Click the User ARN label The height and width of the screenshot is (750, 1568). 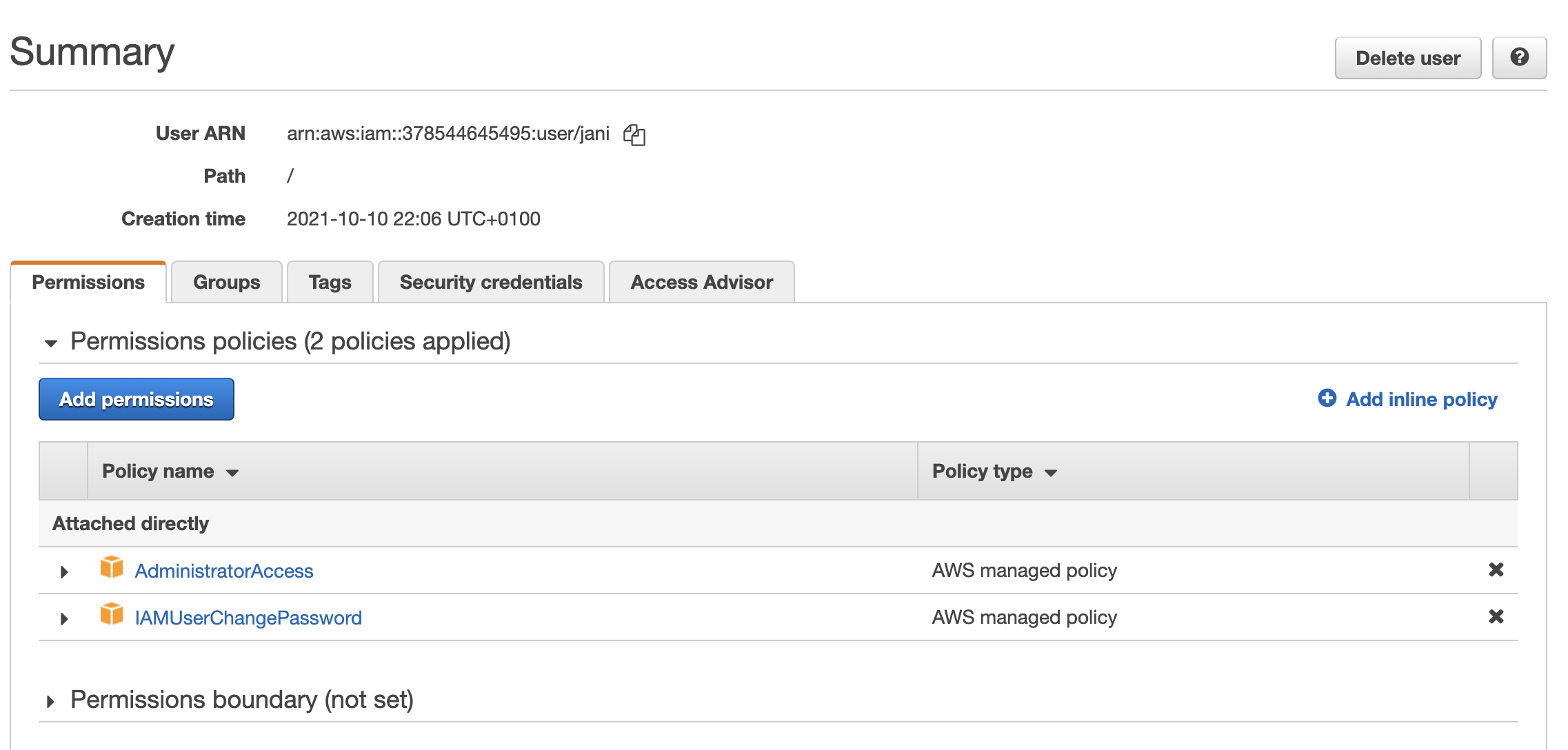[201, 133]
